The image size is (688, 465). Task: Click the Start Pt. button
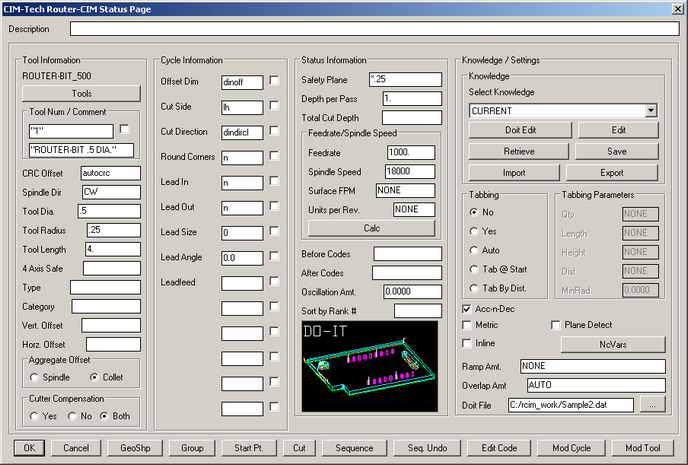[x=249, y=448]
